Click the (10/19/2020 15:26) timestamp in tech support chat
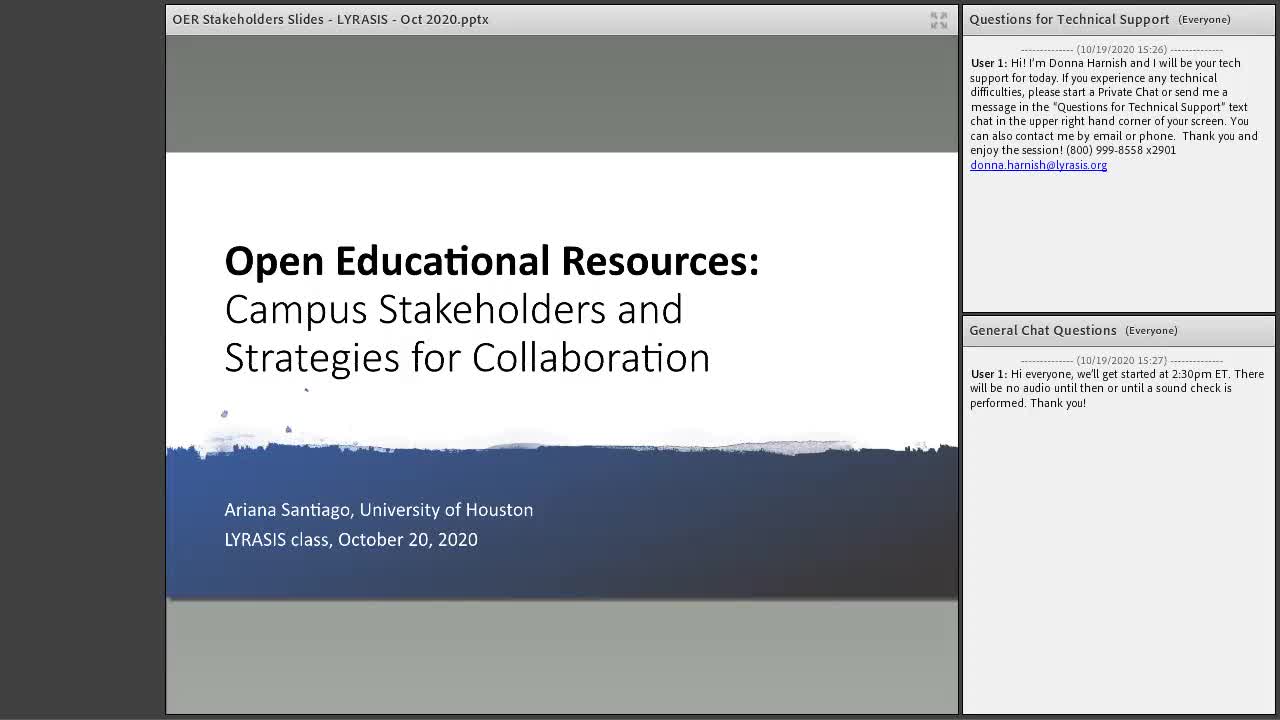The width and height of the screenshot is (1280, 720). tap(1121, 49)
